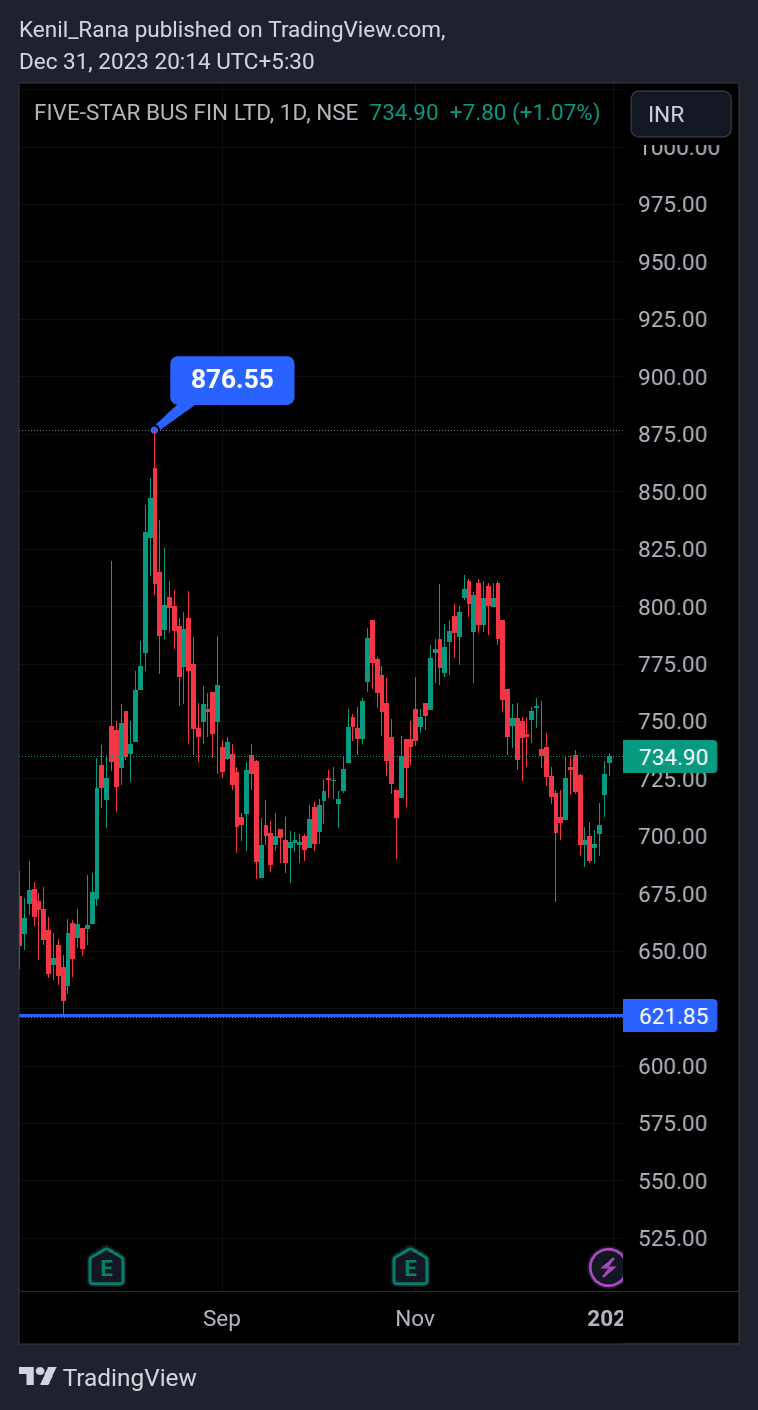
Task: Click the TradingView logo icon at bottom
Action: click(38, 1377)
